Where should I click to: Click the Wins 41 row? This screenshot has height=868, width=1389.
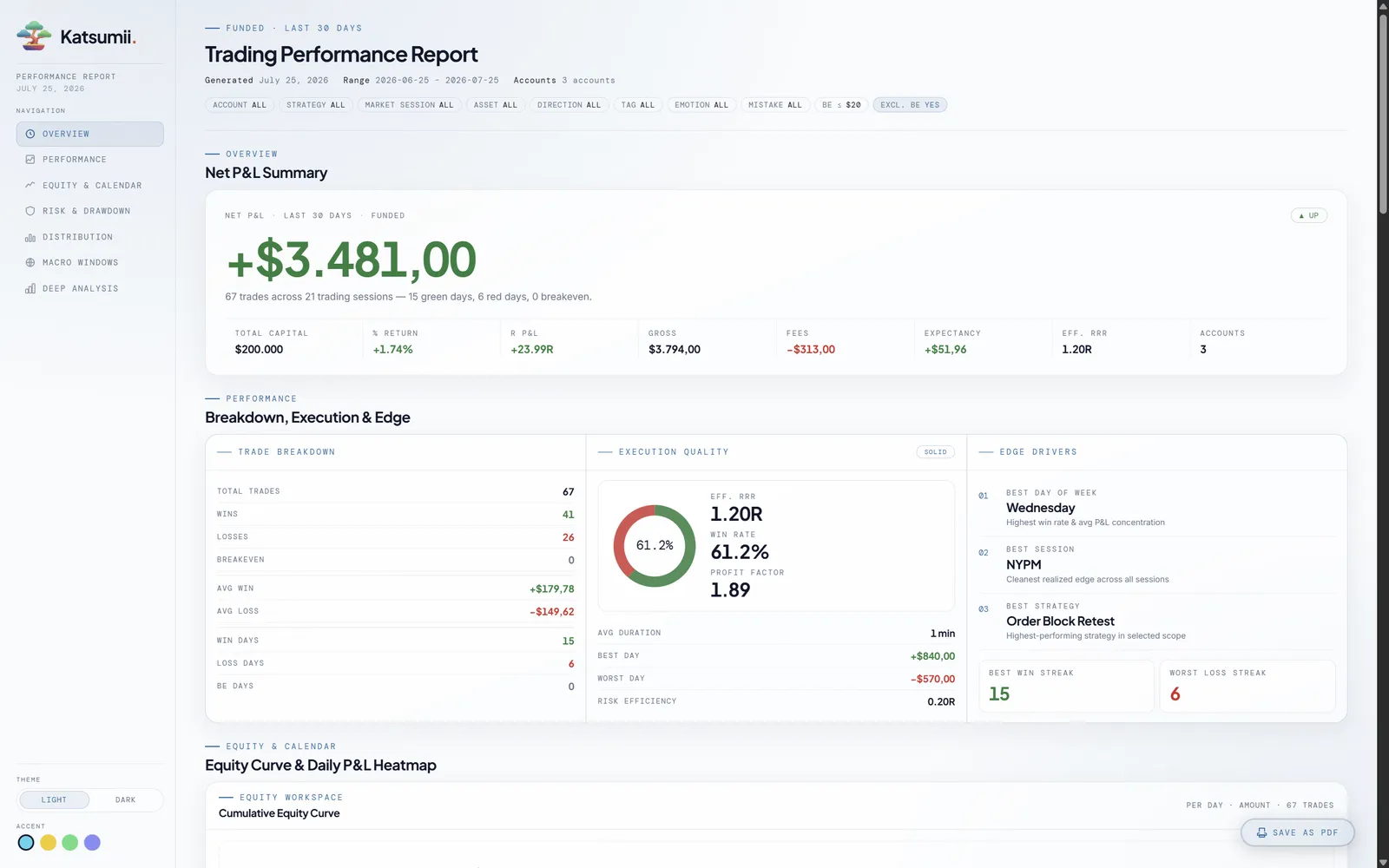[395, 514]
